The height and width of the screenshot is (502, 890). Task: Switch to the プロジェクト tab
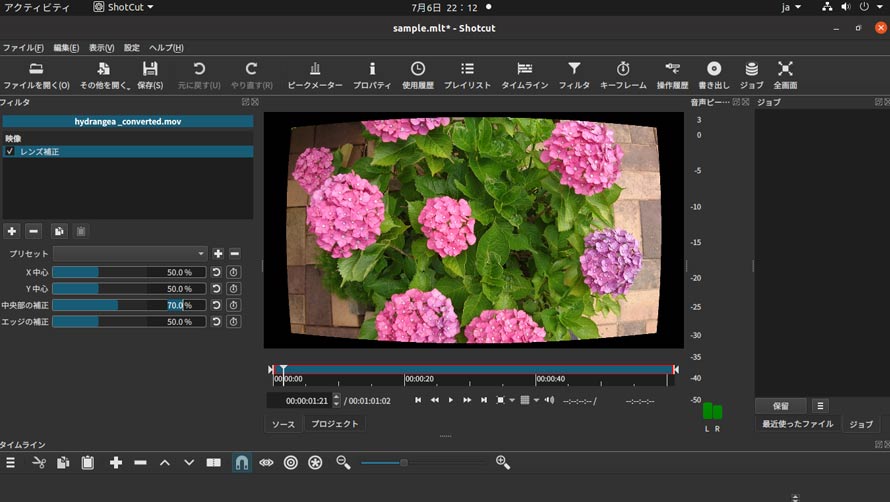point(334,424)
